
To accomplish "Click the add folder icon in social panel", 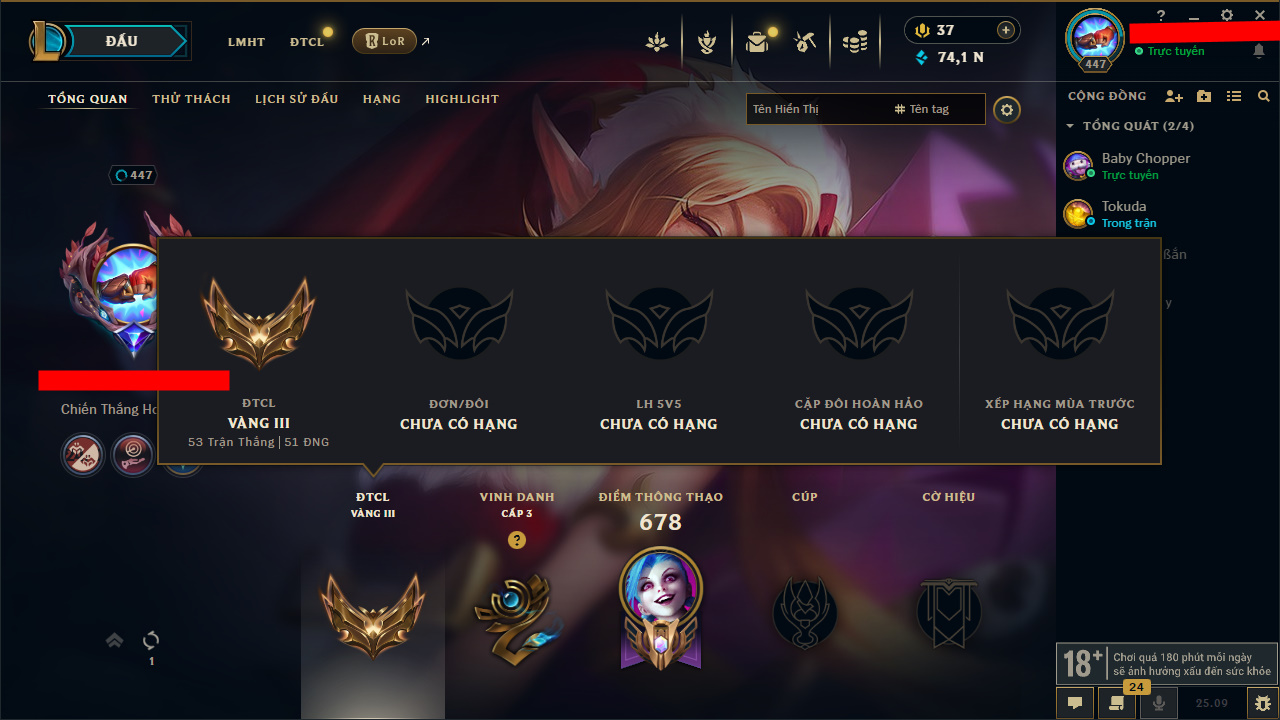I will tap(1204, 96).
